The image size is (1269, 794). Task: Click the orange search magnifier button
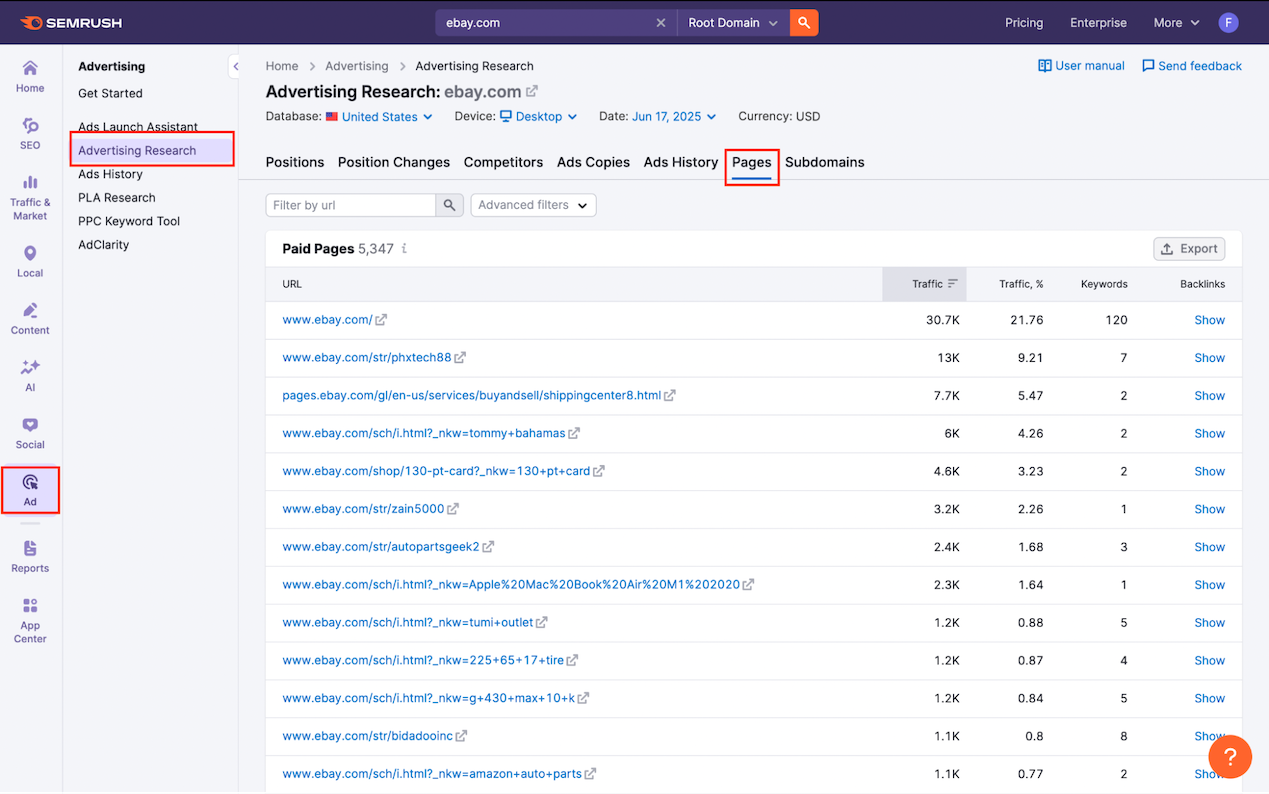pyautogui.click(x=804, y=22)
